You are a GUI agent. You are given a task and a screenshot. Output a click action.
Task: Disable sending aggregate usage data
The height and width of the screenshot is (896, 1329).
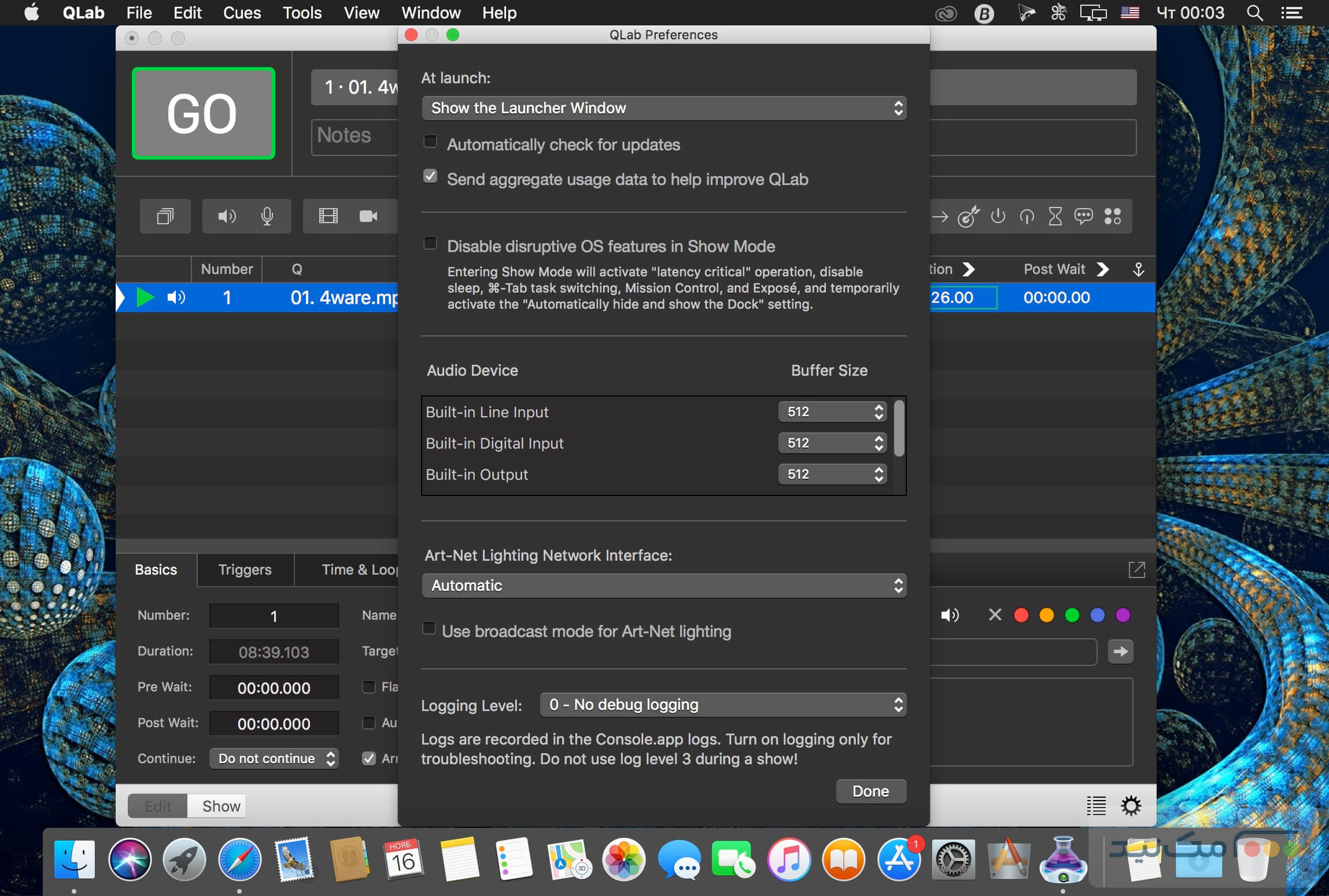point(430,176)
